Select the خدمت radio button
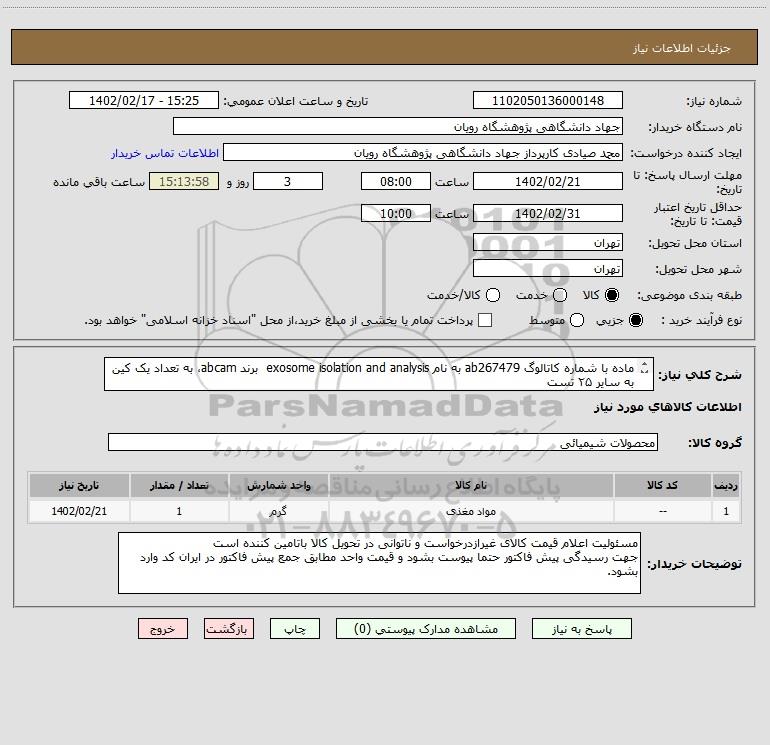Screen dimensions: 770x745 [x=560, y=295]
